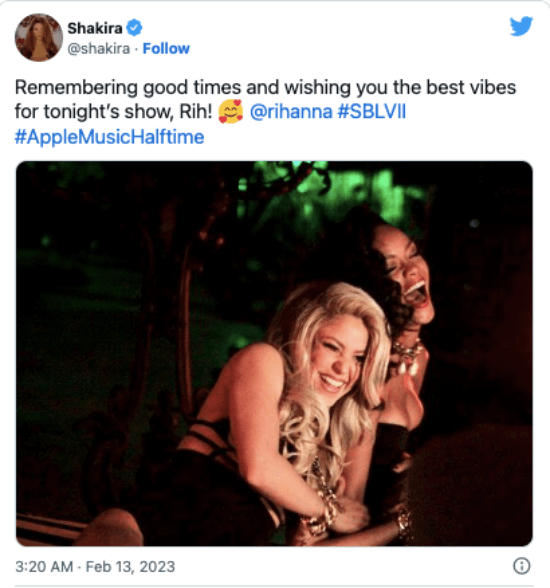Follow the @shakira account

pyautogui.click(x=166, y=49)
